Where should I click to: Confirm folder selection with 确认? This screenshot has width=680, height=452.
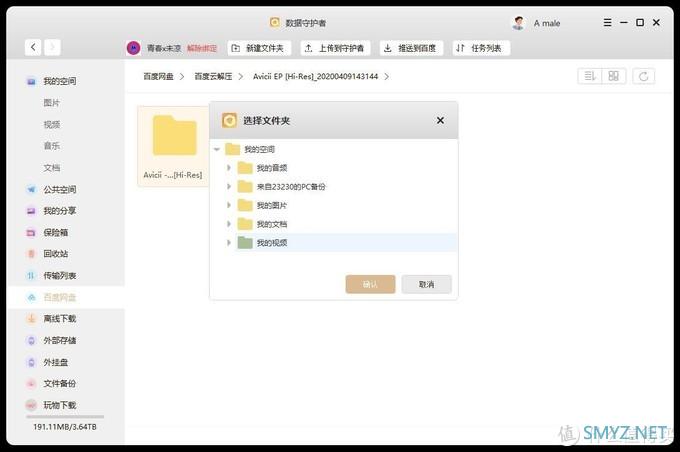point(370,284)
